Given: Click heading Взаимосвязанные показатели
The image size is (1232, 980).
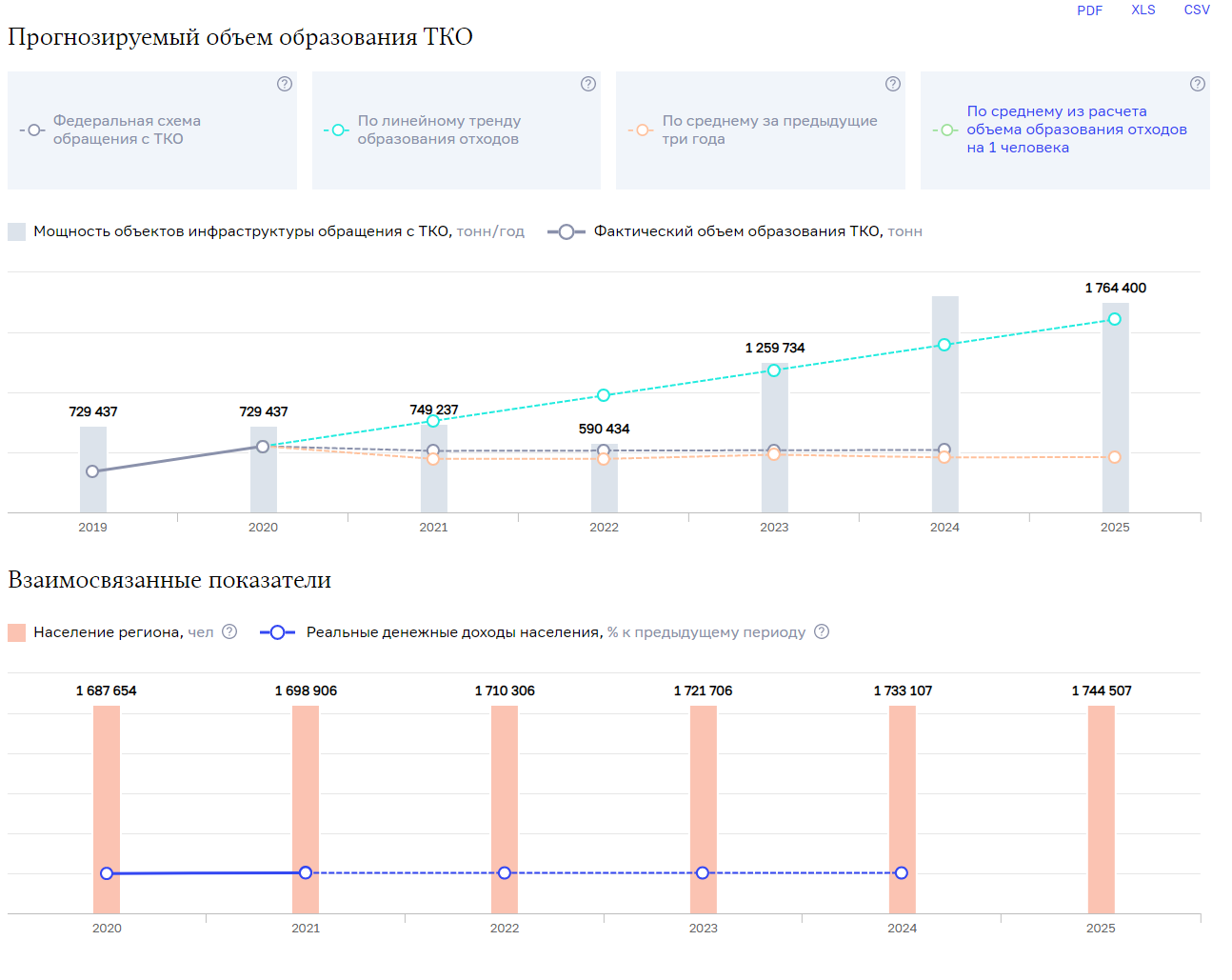Looking at the screenshot, I should (x=169, y=580).
